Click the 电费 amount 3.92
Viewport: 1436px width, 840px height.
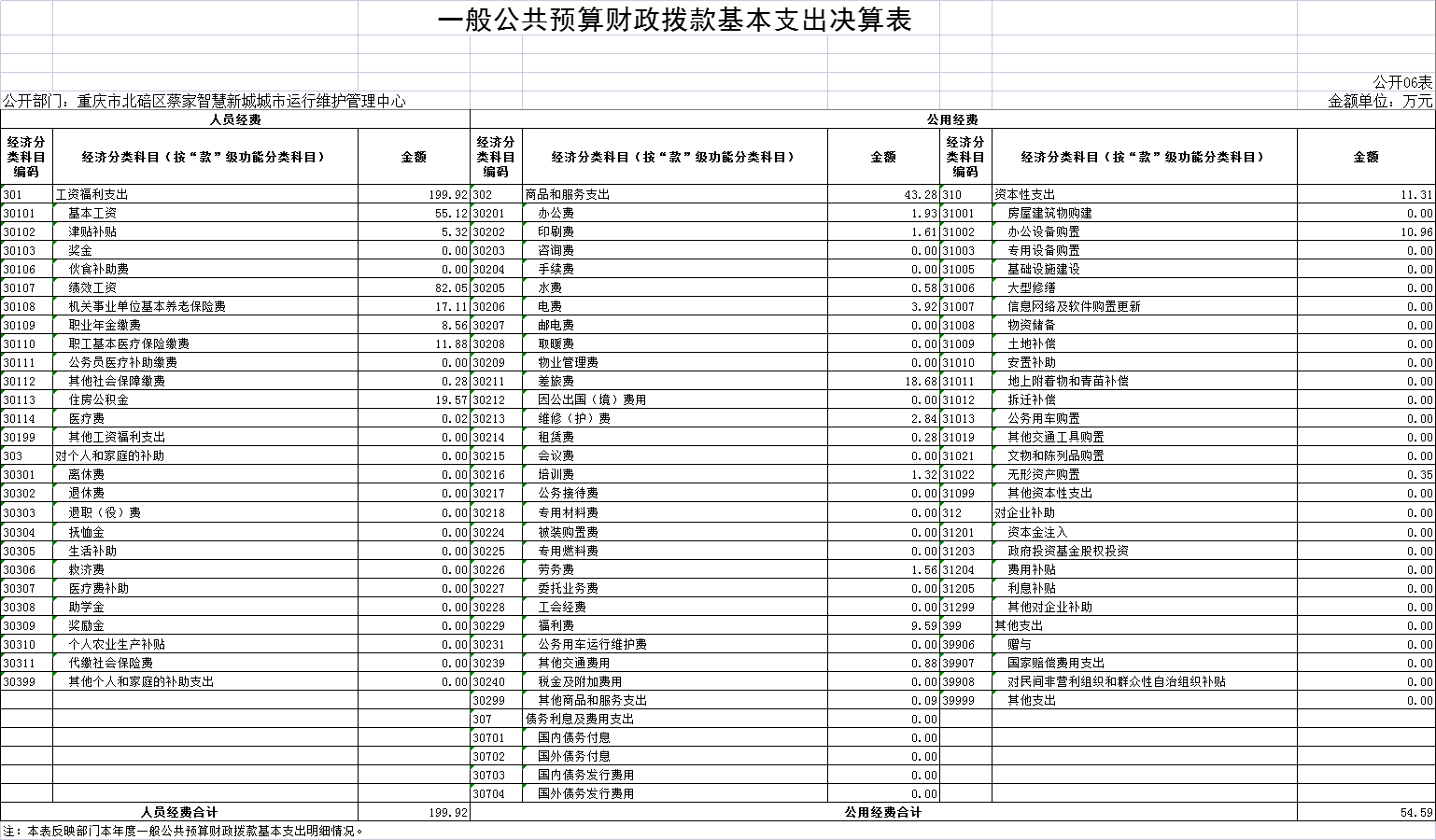[x=883, y=306]
